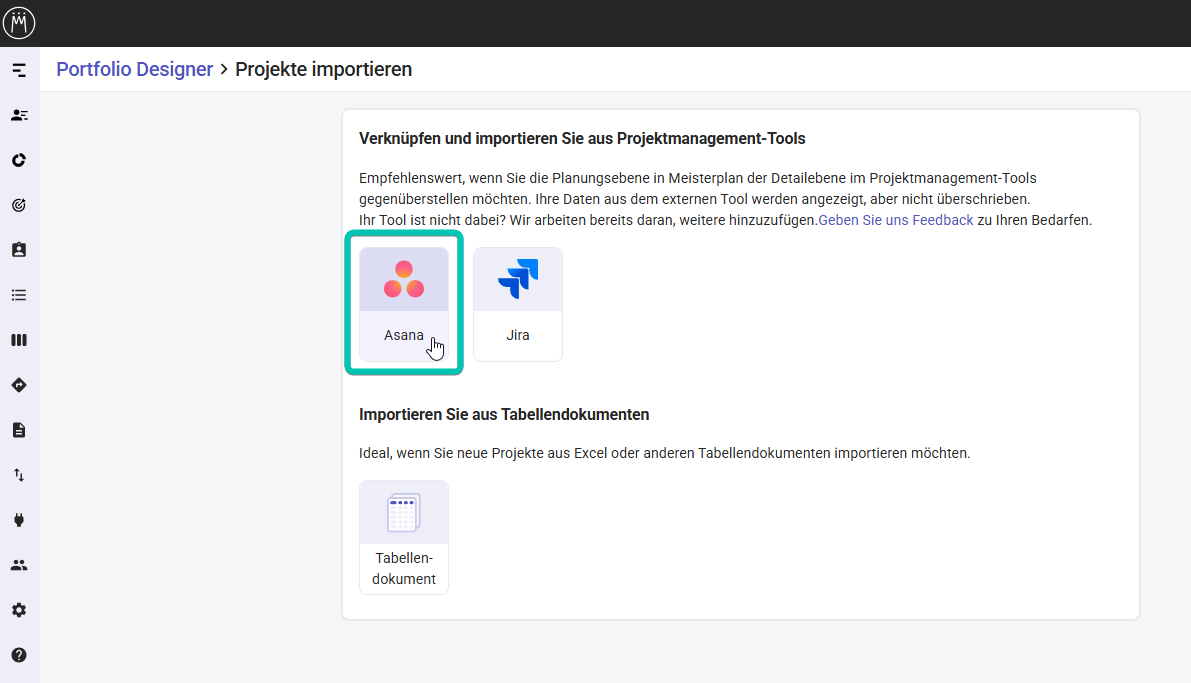Open the Reports document icon
1191x683 pixels.
click(18, 429)
